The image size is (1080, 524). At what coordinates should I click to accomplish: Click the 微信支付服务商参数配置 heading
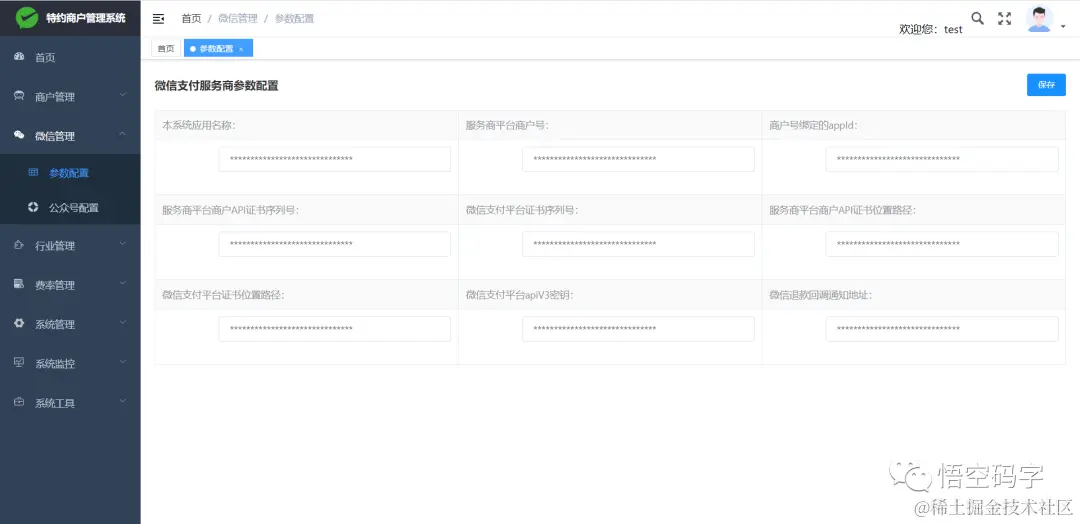click(216, 85)
